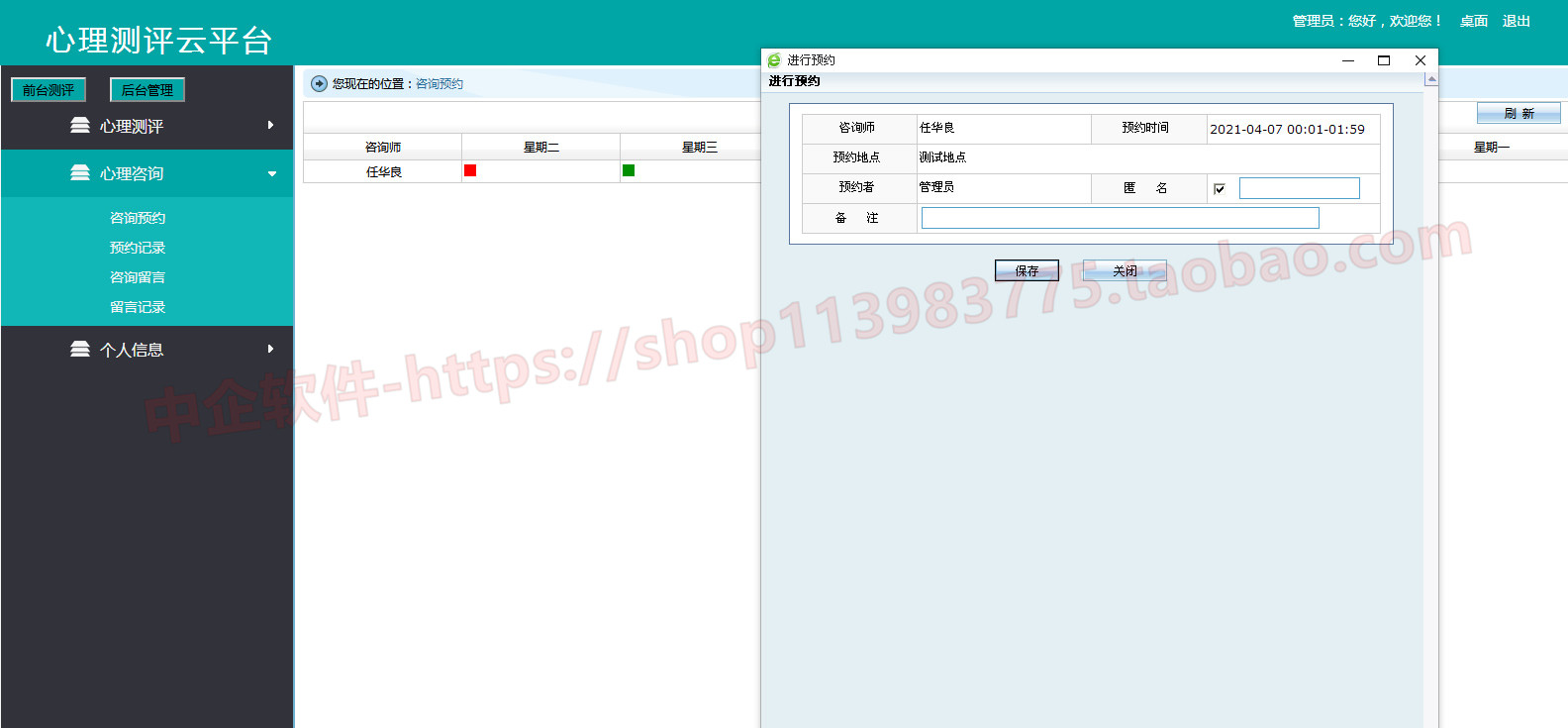Toggle the 匿名 checkbox

[1220, 188]
